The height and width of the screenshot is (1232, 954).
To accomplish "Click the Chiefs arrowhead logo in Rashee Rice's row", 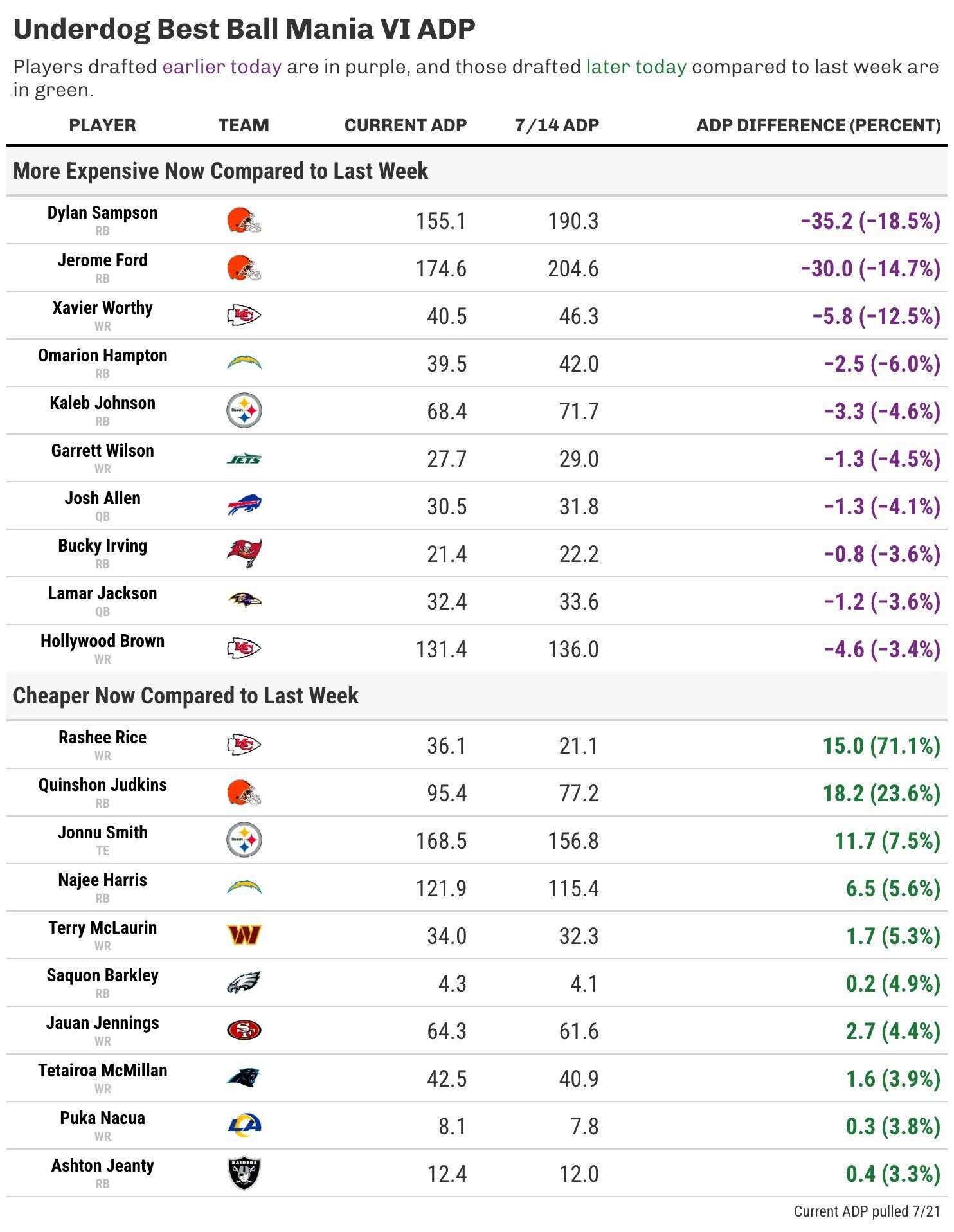I will [244, 745].
